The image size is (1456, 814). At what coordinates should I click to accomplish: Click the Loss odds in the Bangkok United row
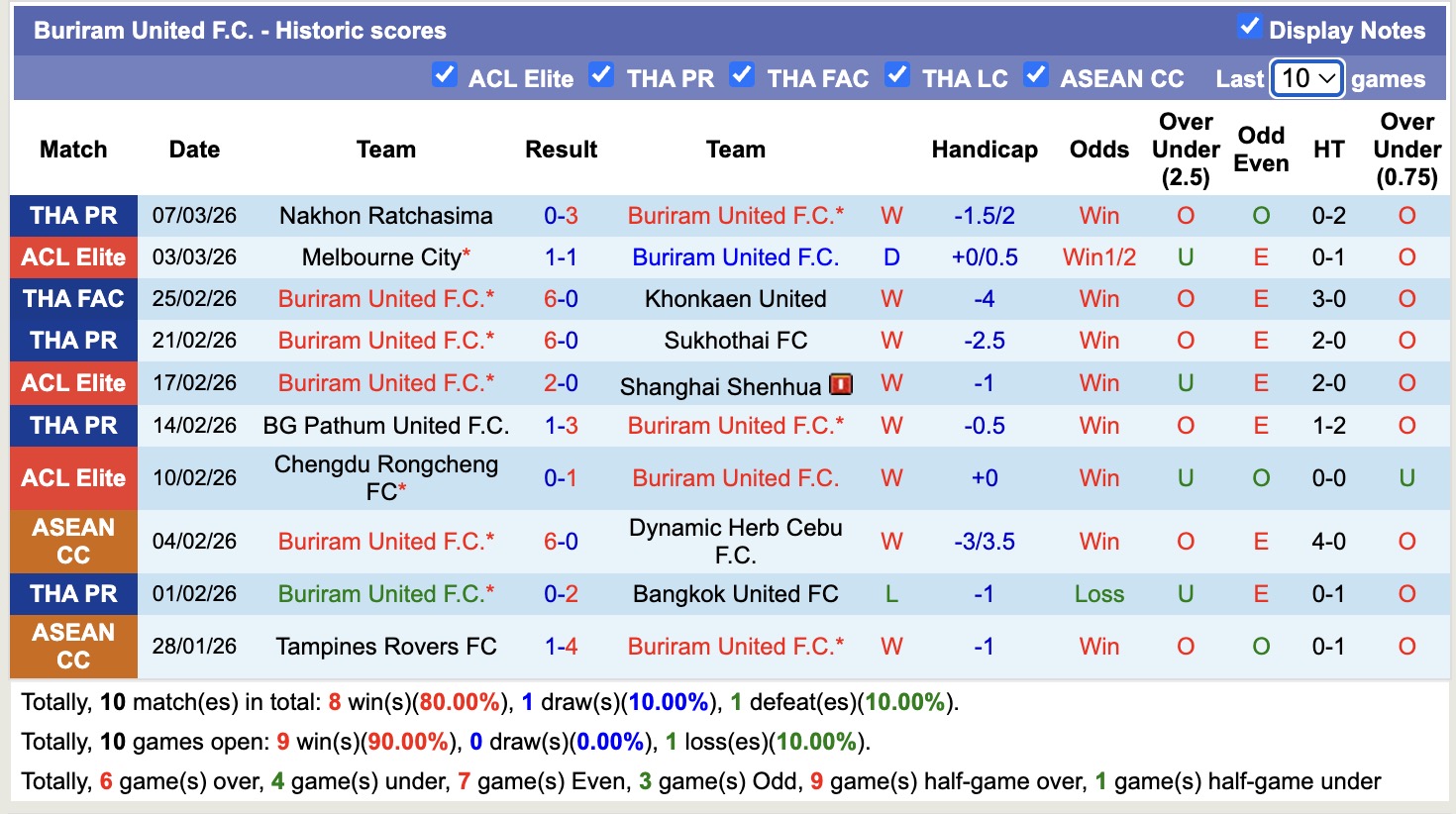pyautogui.click(x=1098, y=593)
